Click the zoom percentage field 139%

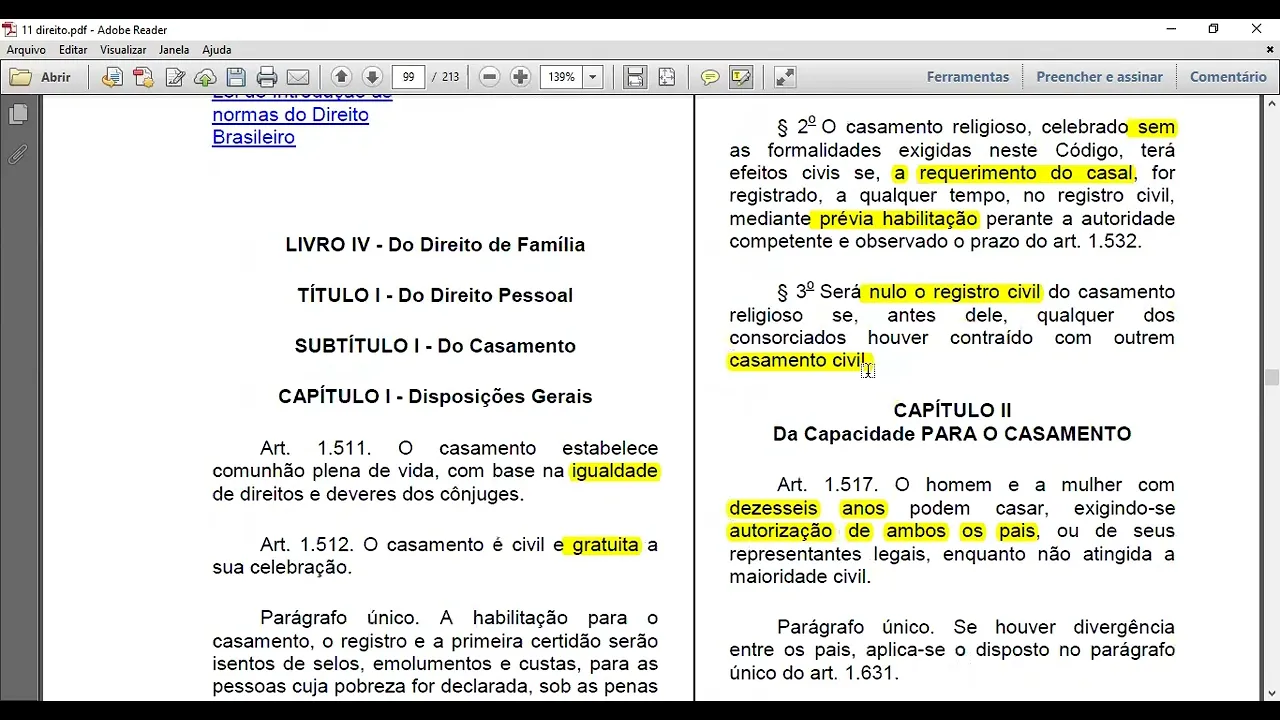pos(561,77)
